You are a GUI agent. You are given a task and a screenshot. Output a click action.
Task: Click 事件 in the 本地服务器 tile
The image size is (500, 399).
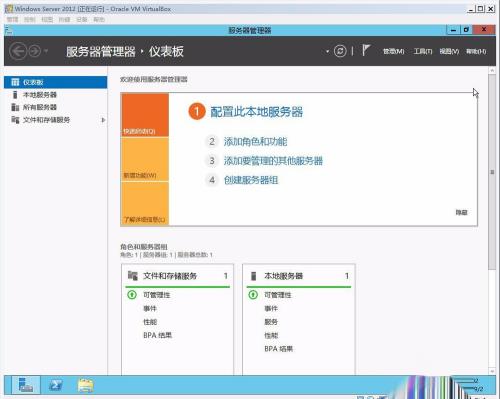(271, 308)
